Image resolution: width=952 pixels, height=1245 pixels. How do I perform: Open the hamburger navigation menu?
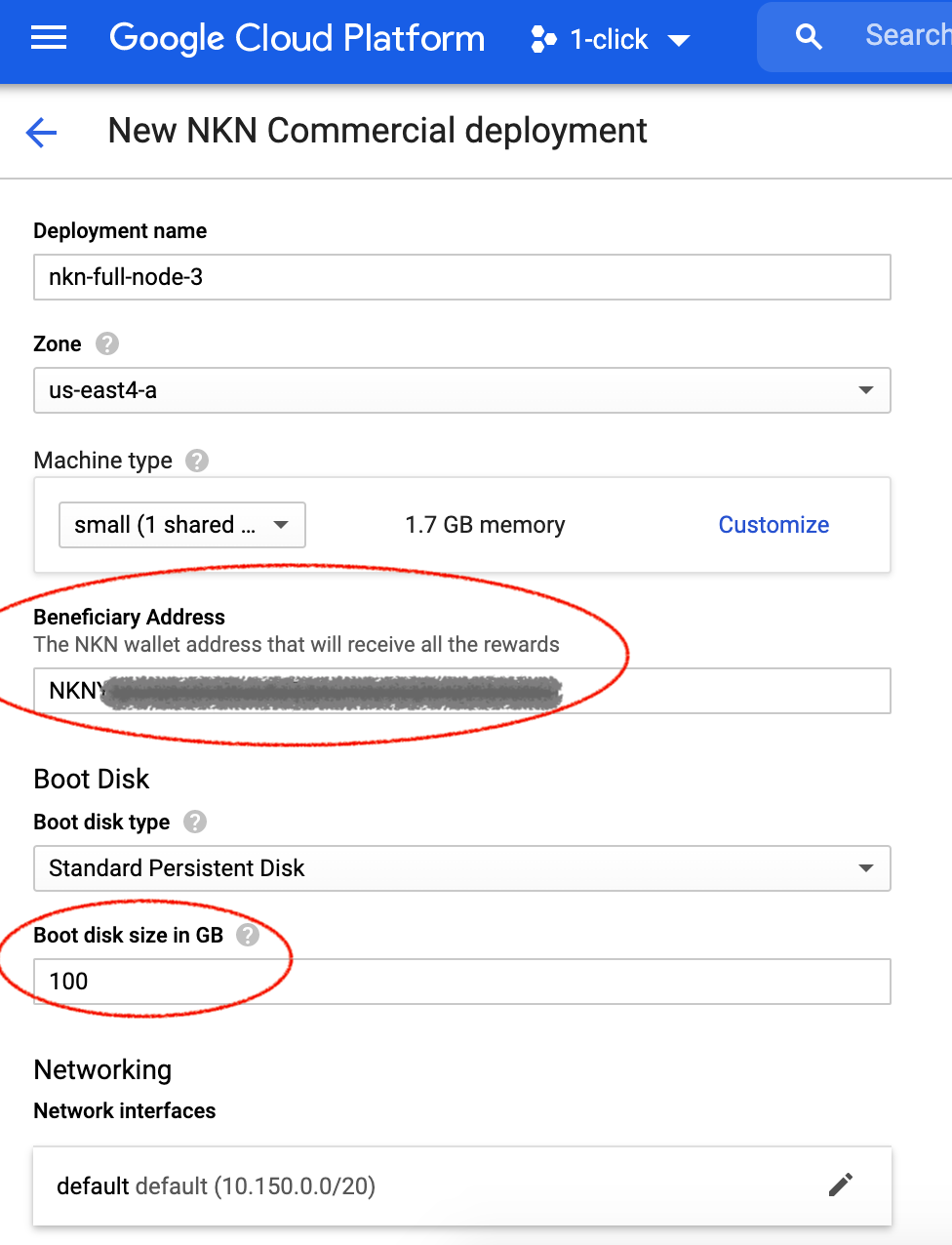point(49,38)
